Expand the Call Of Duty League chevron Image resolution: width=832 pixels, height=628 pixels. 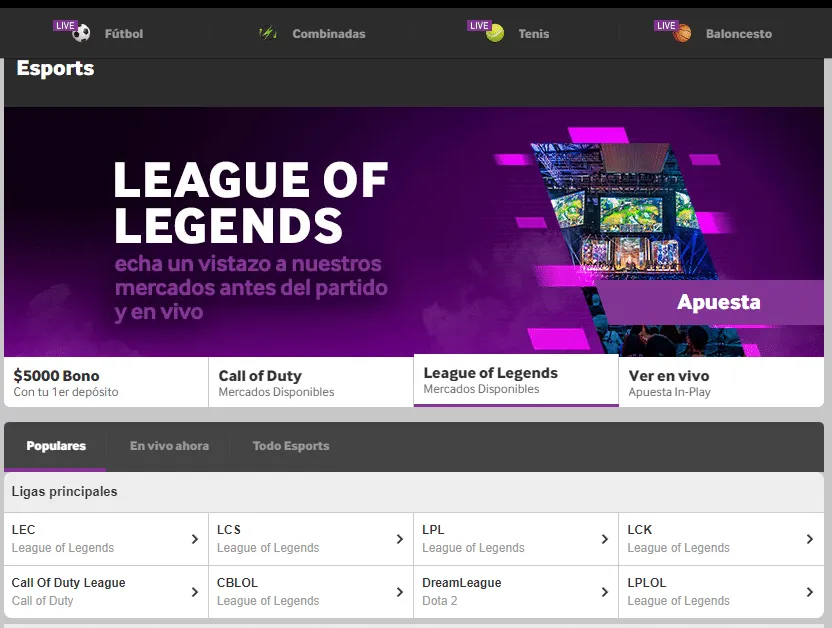coord(195,592)
